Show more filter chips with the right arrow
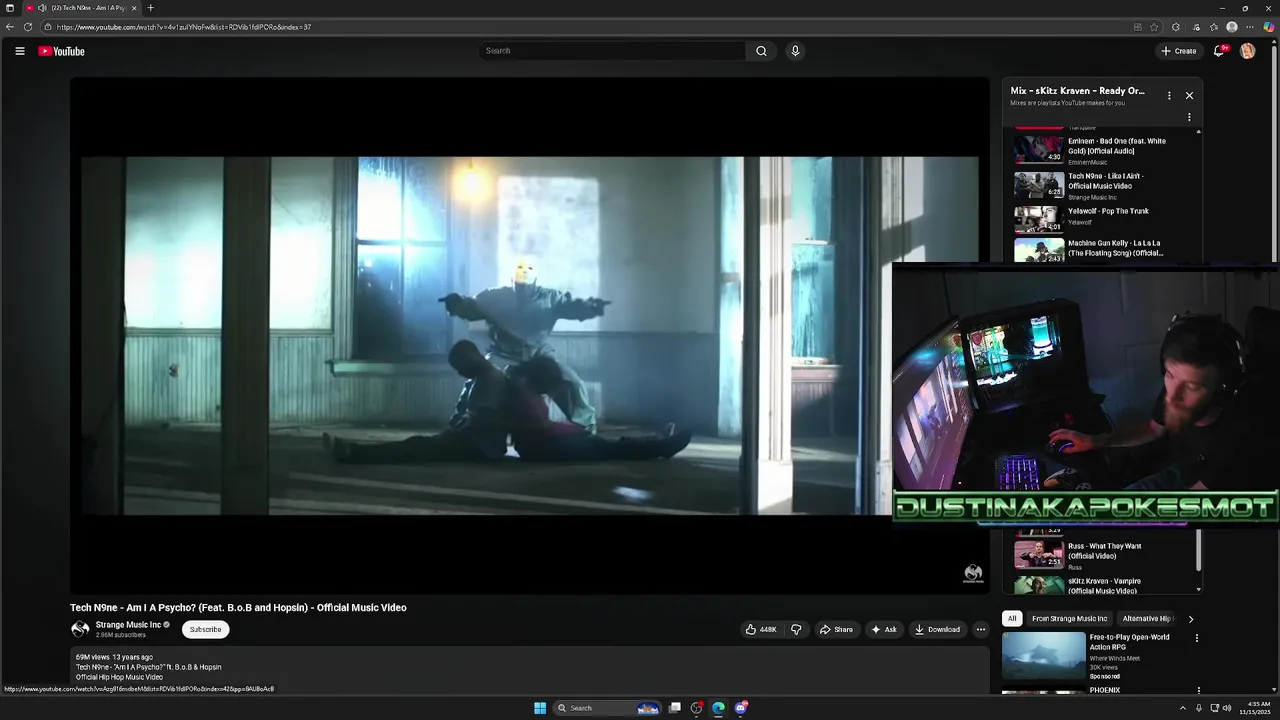The width and height of the screenshot is (1280, 720). pos(1190,619)
